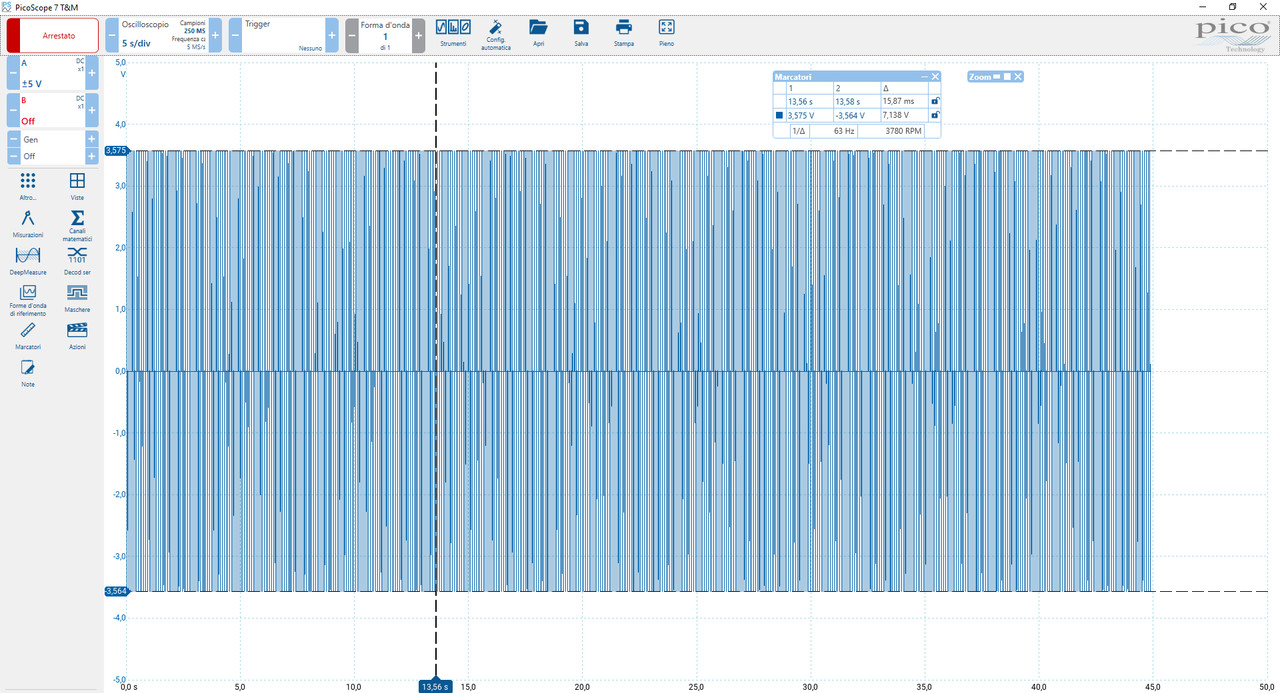Maximize the Zoom floating panel

[x=1008, y=77]
